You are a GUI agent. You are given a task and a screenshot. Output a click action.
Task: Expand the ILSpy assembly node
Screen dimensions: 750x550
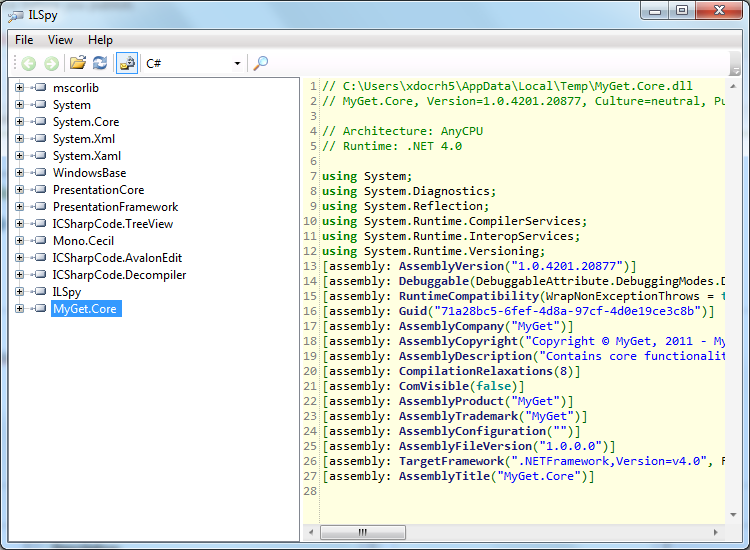[19, 291]
